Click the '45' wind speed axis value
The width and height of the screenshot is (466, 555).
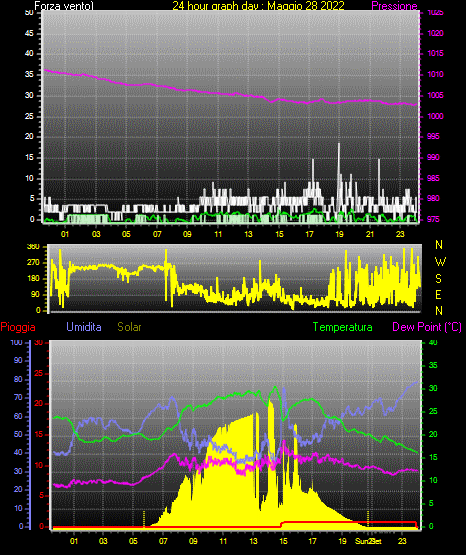(29, 33)
